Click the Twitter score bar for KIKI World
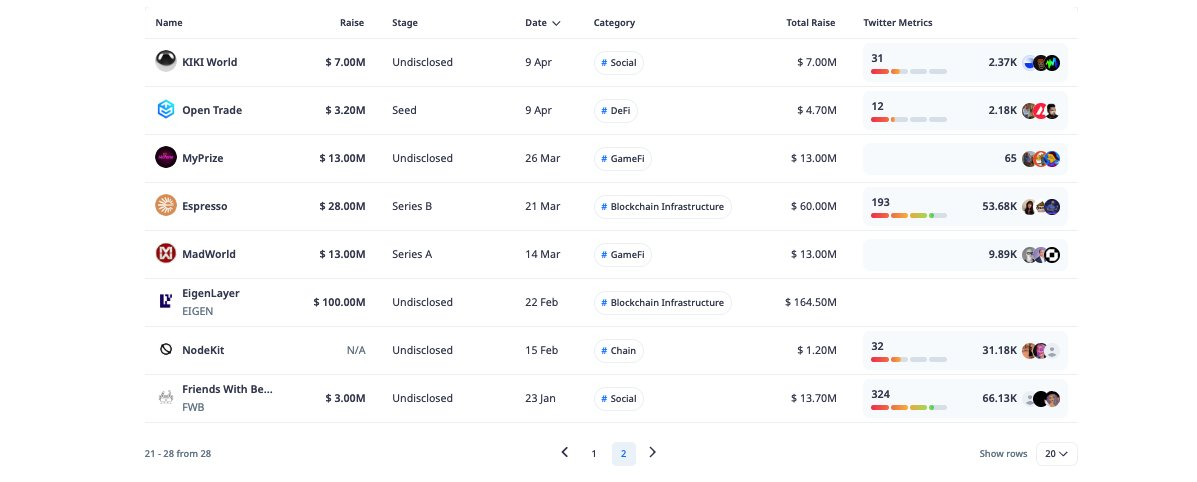Viewport: 1197px width, 482px height. 908,72
